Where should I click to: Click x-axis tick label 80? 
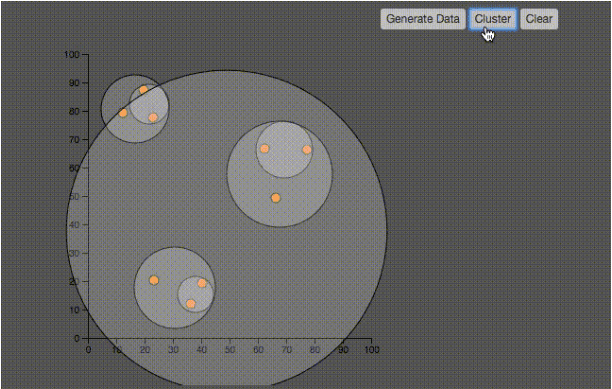[315, 350]
